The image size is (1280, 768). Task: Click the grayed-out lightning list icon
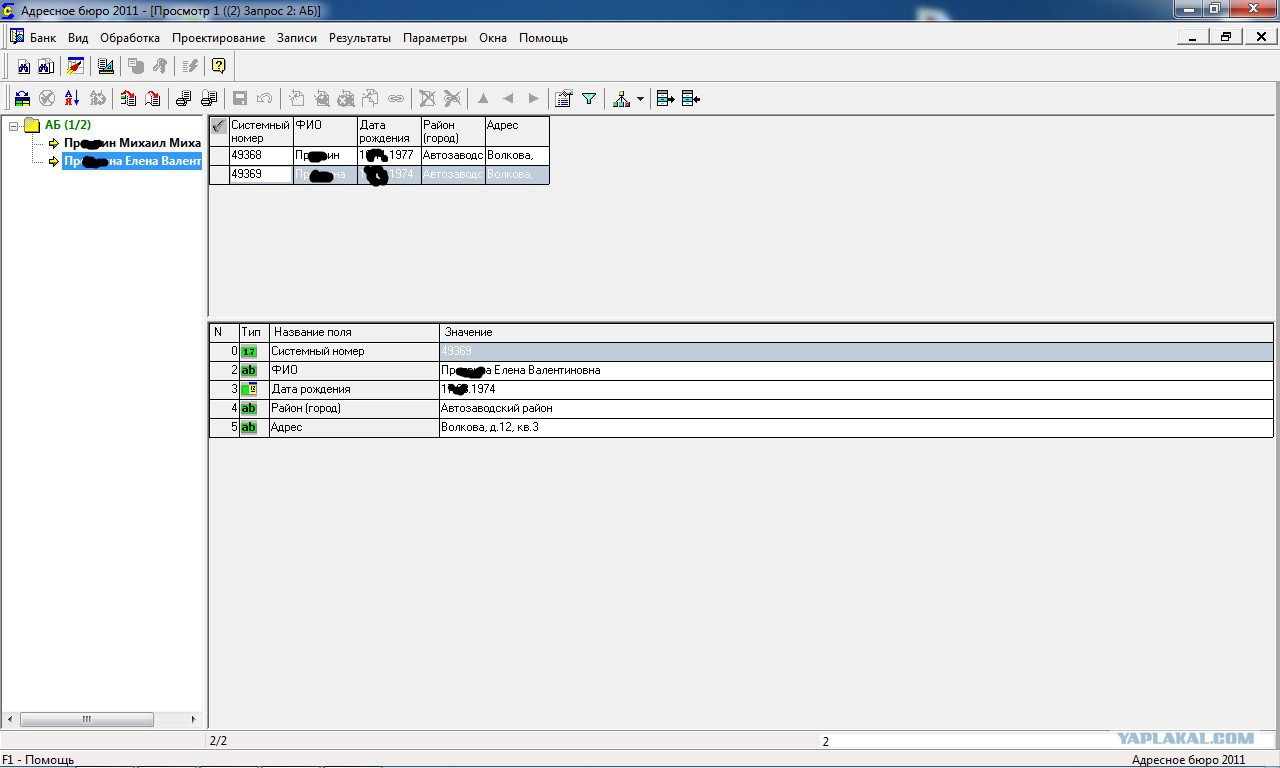pyautogui.click(x=190, y=67)
